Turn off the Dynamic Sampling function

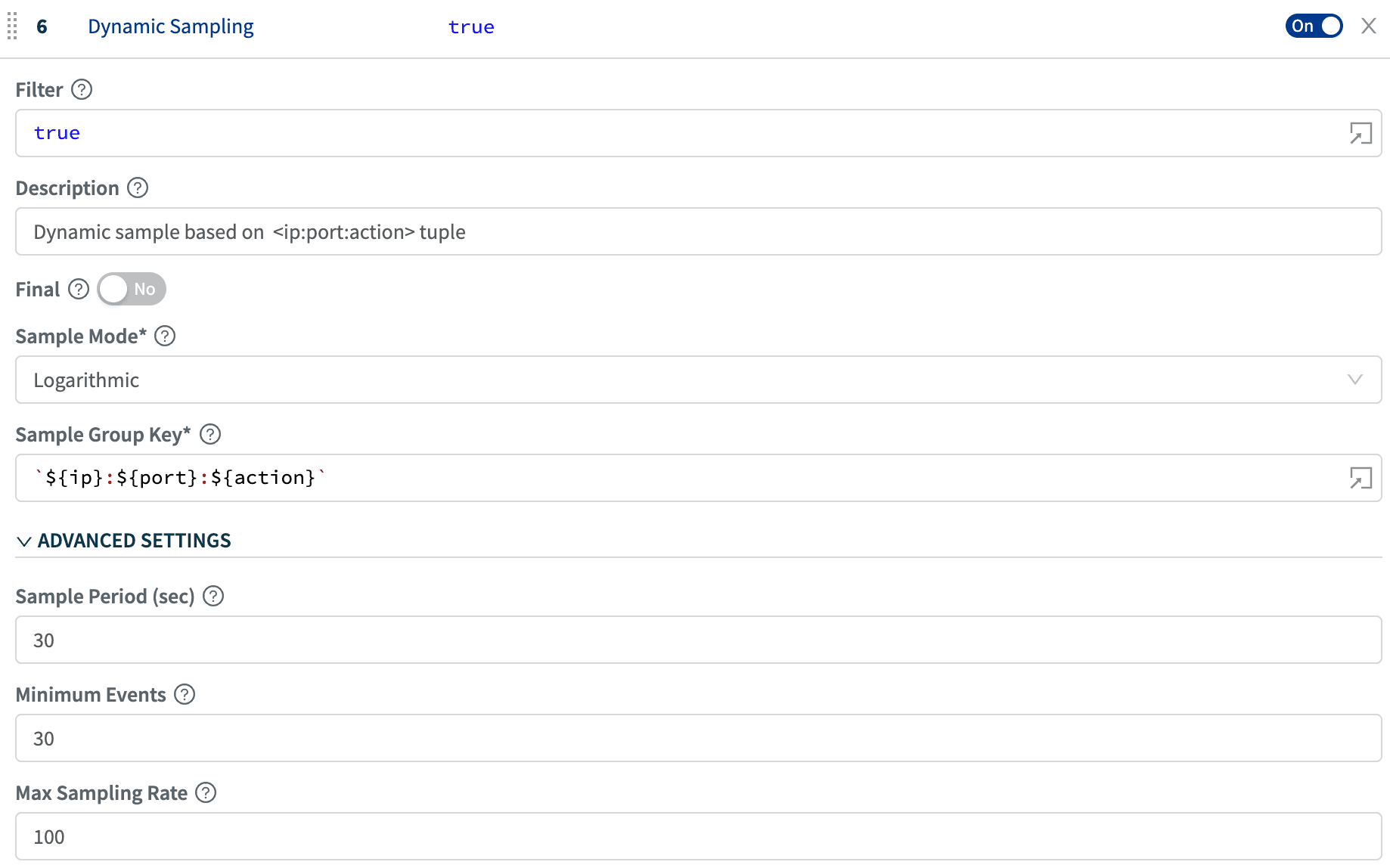(1314, 26)
